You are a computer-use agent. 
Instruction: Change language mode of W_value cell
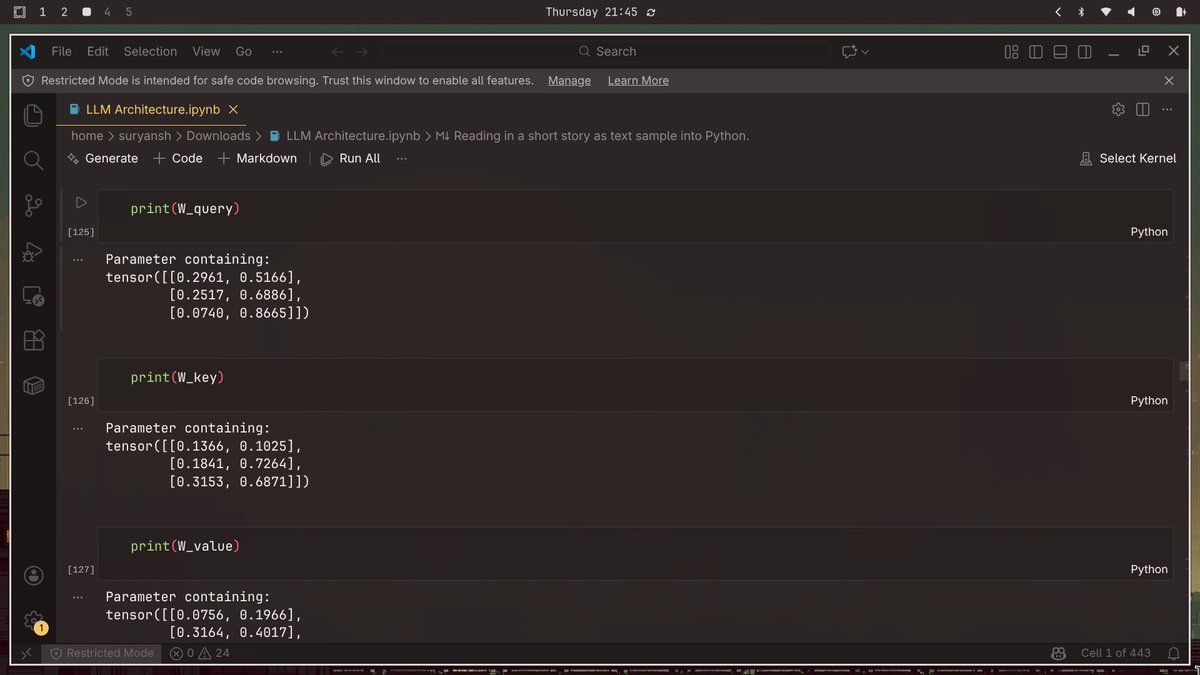(x=1149, y=569)
